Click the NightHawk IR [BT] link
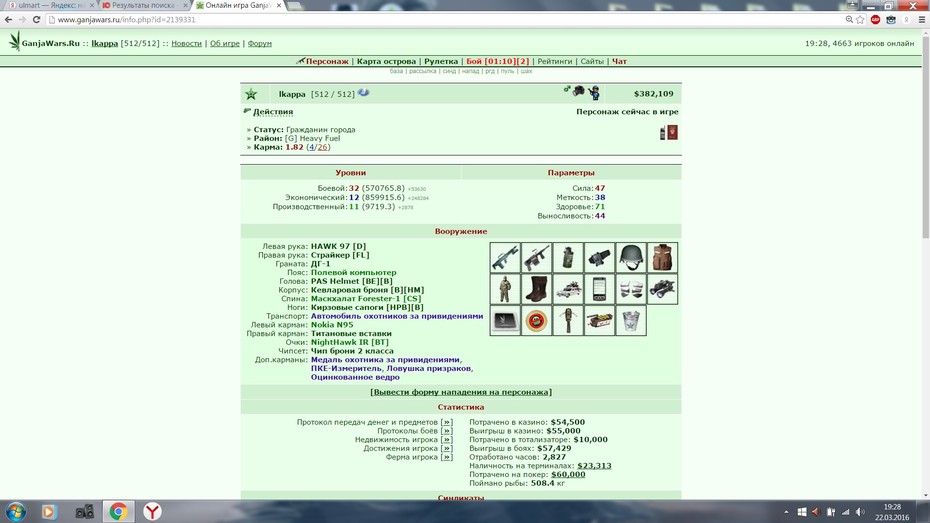 point(349,342)
